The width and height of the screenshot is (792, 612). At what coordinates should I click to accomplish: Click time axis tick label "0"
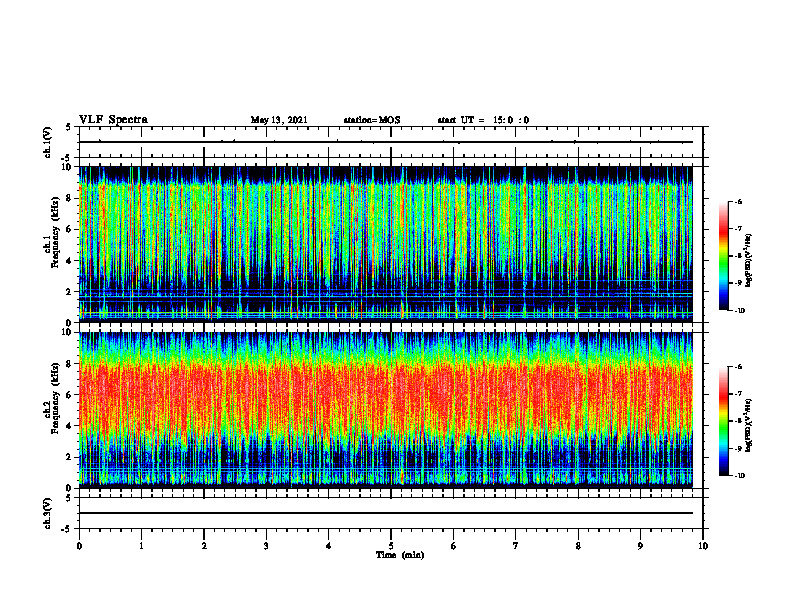[x=79, y=546]
